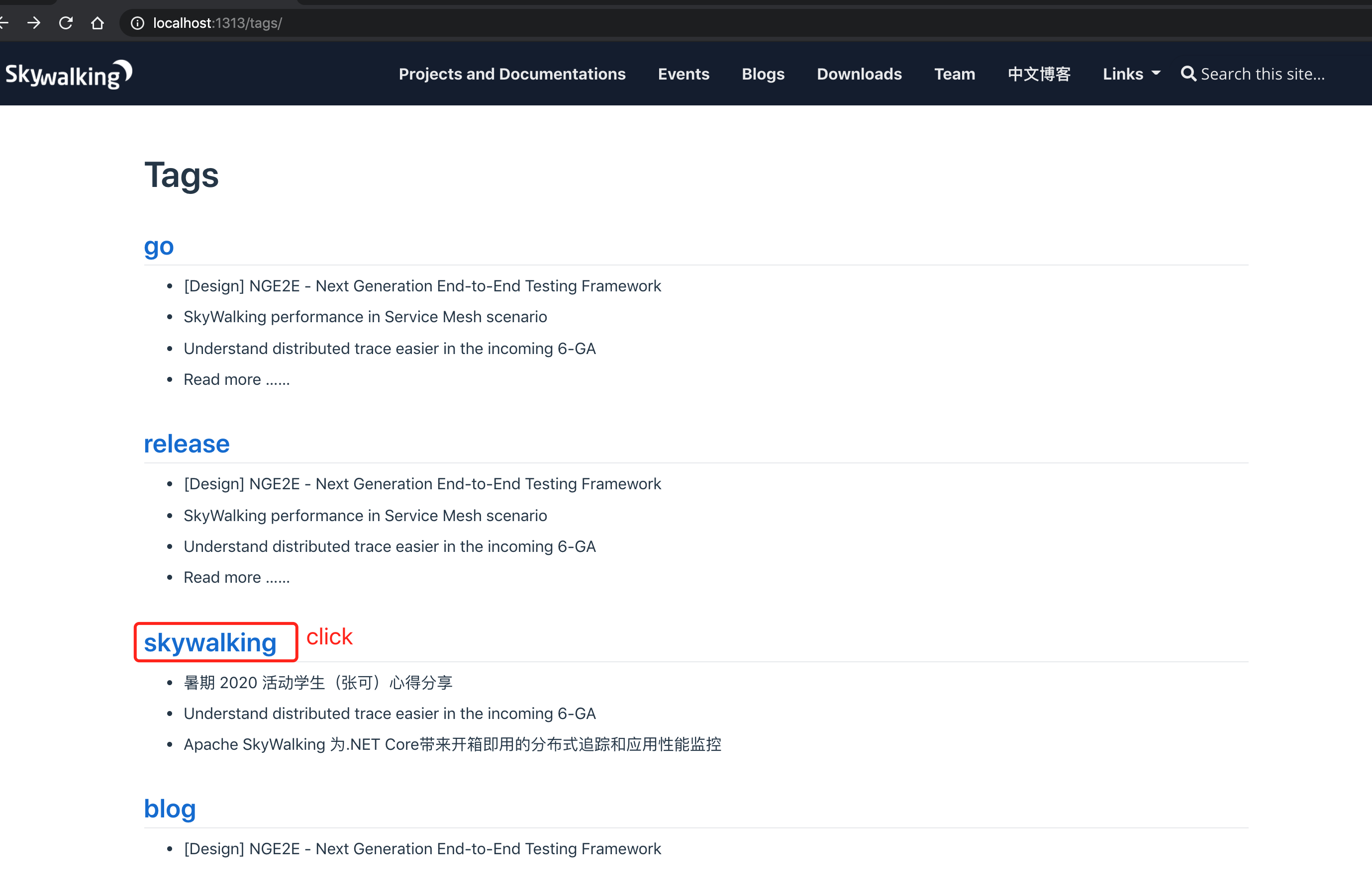1372x893 pixels.
Task: Go to the Events page
Action: click(x=683, y=74)
